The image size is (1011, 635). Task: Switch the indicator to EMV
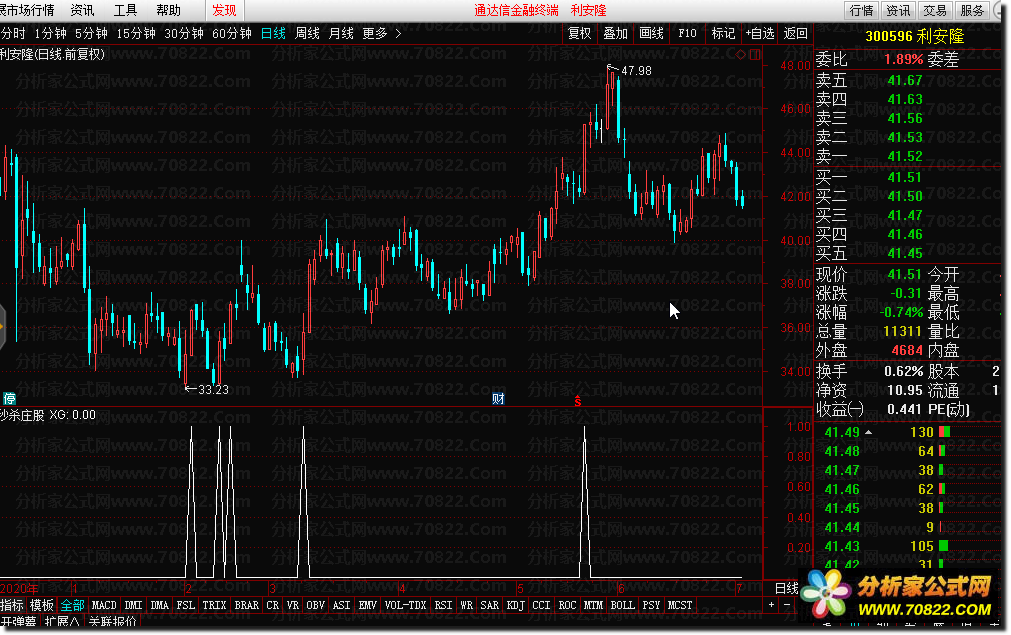pyautogui.click(x=368, y=605)
